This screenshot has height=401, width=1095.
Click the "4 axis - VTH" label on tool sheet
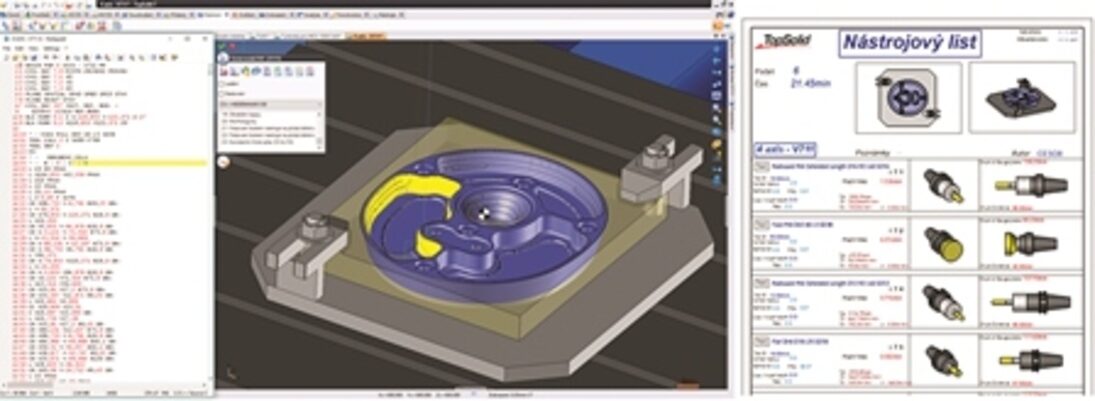[x=786, y=148]
